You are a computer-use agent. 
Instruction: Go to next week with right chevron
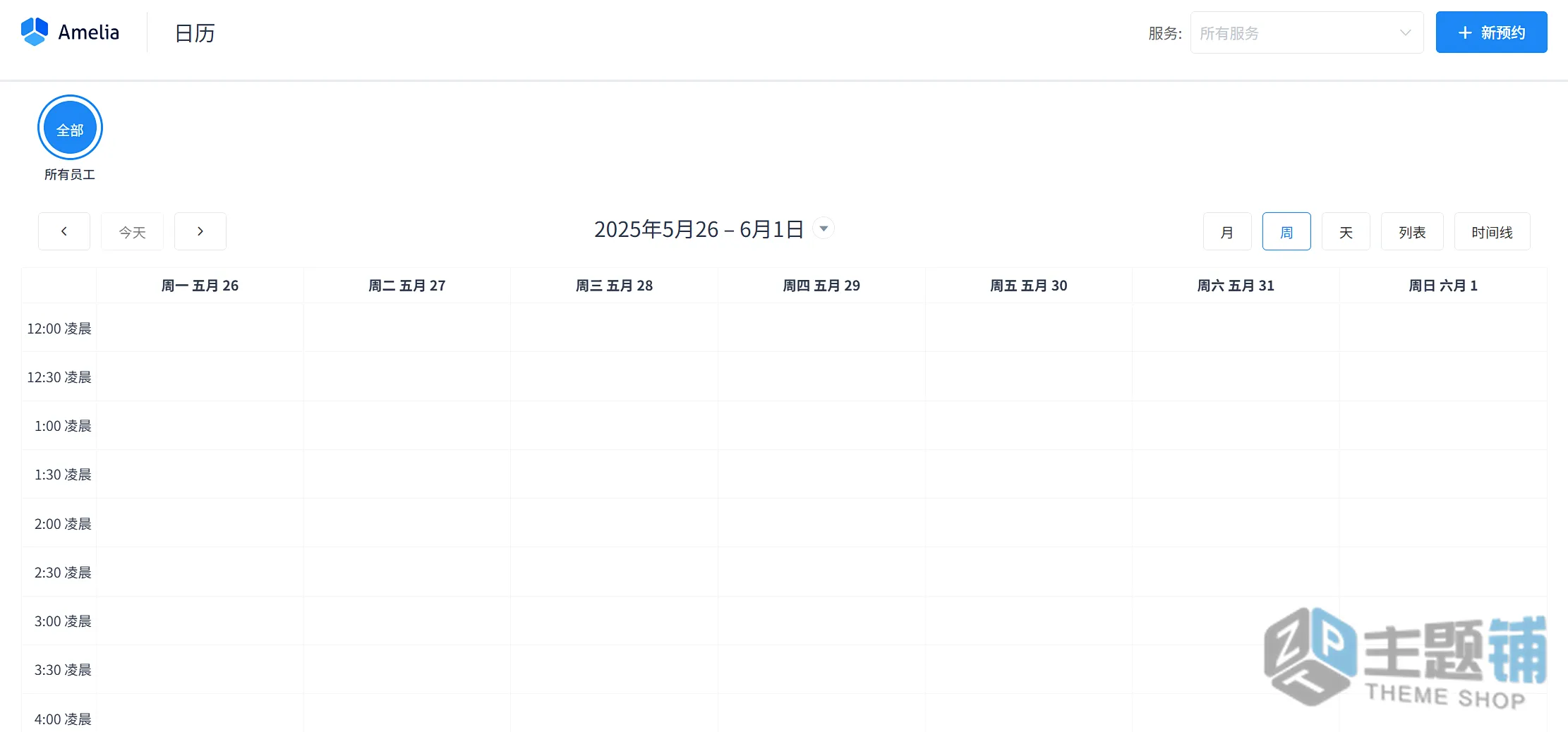(x=200, y=231)
